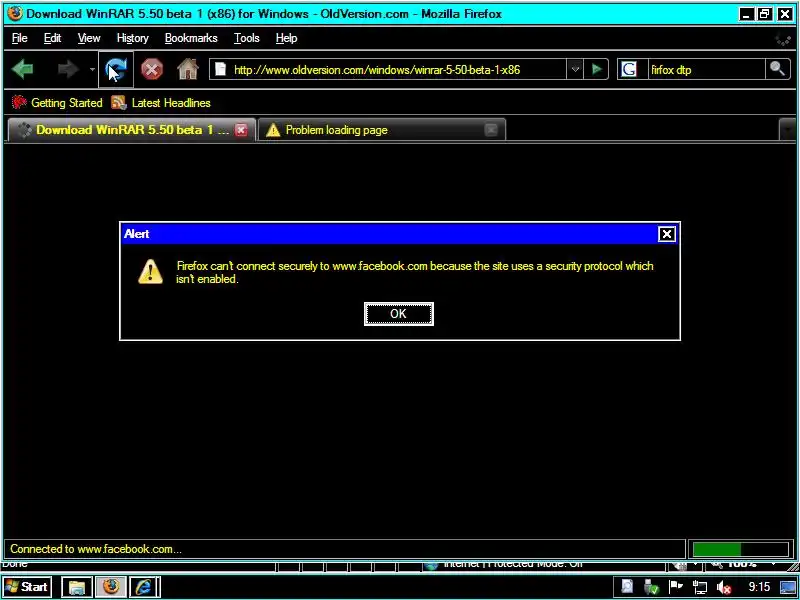Viewport: 800px width, 600px height.
Task: Click the Firefox taskbar button
Action: pyautogui.click(x=111, y=587)
